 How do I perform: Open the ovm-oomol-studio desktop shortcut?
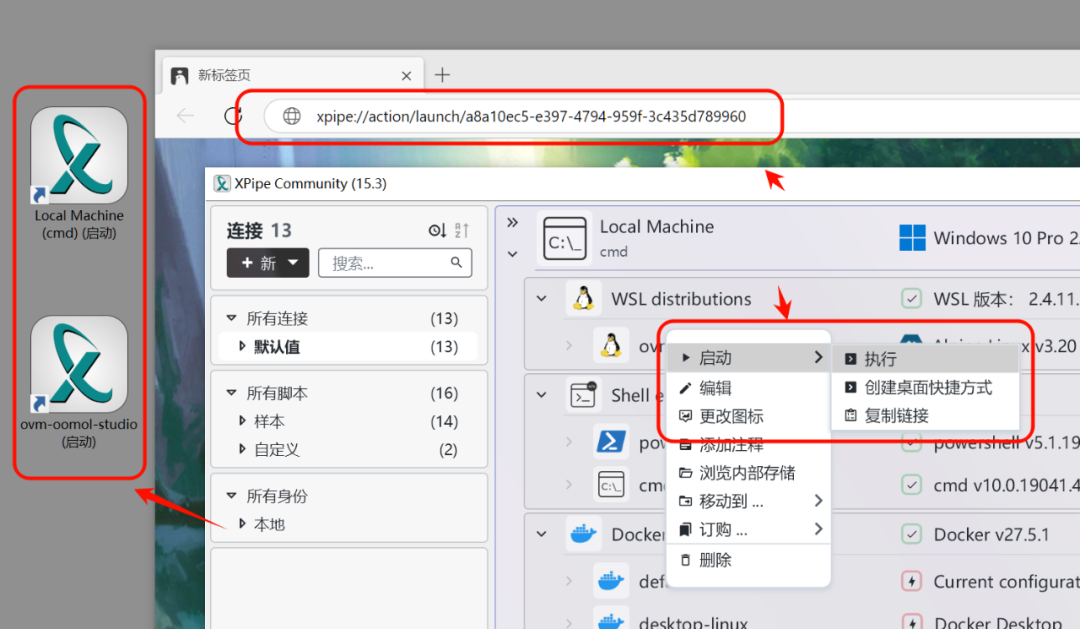[x=79, y=383]
